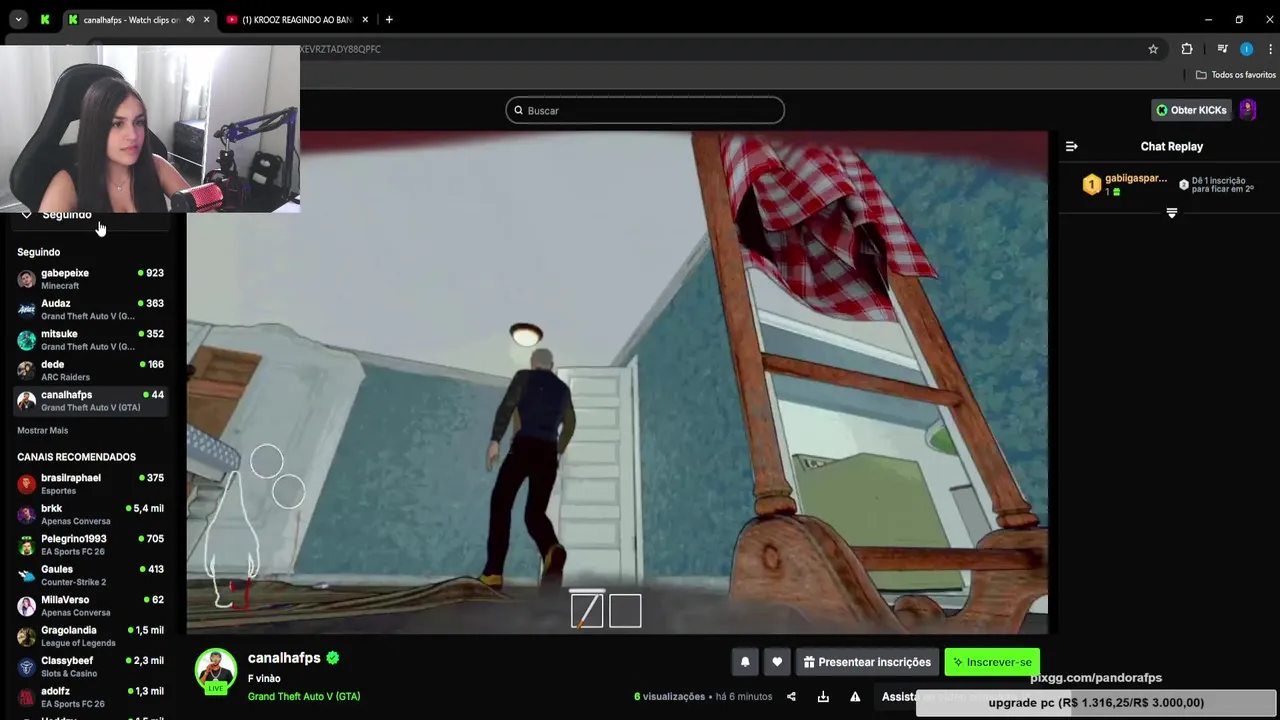Click the Seguindo heading in sidebar
This screenshot has height=720, width=1280.
[38, 252]
